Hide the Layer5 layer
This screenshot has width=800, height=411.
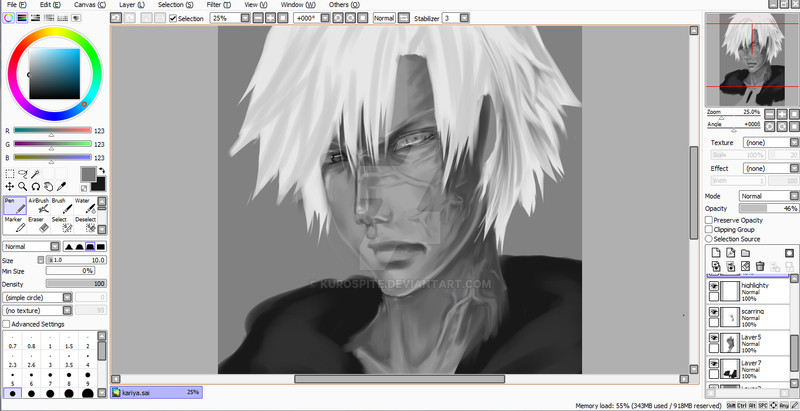(x=714, y=338)
